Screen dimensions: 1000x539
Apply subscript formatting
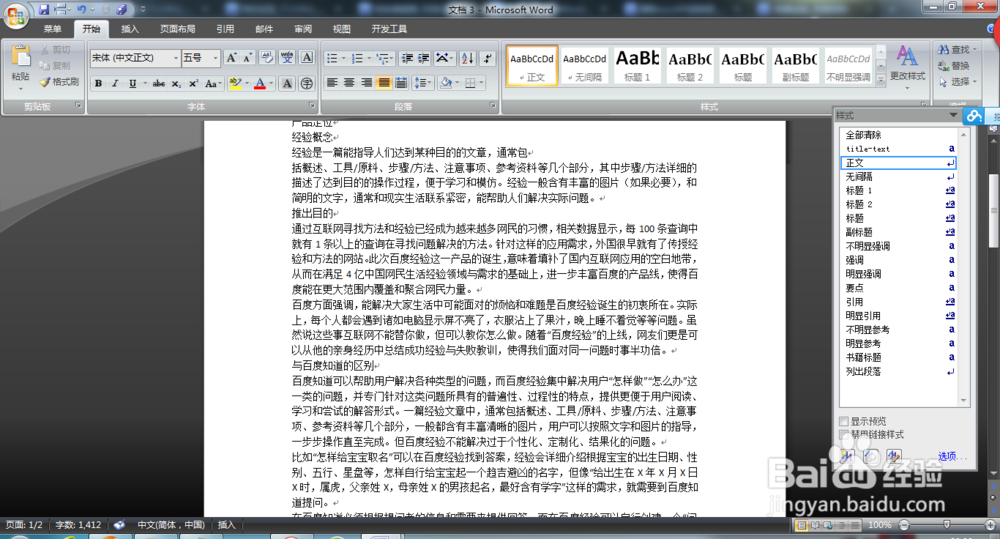pos(176,84)
